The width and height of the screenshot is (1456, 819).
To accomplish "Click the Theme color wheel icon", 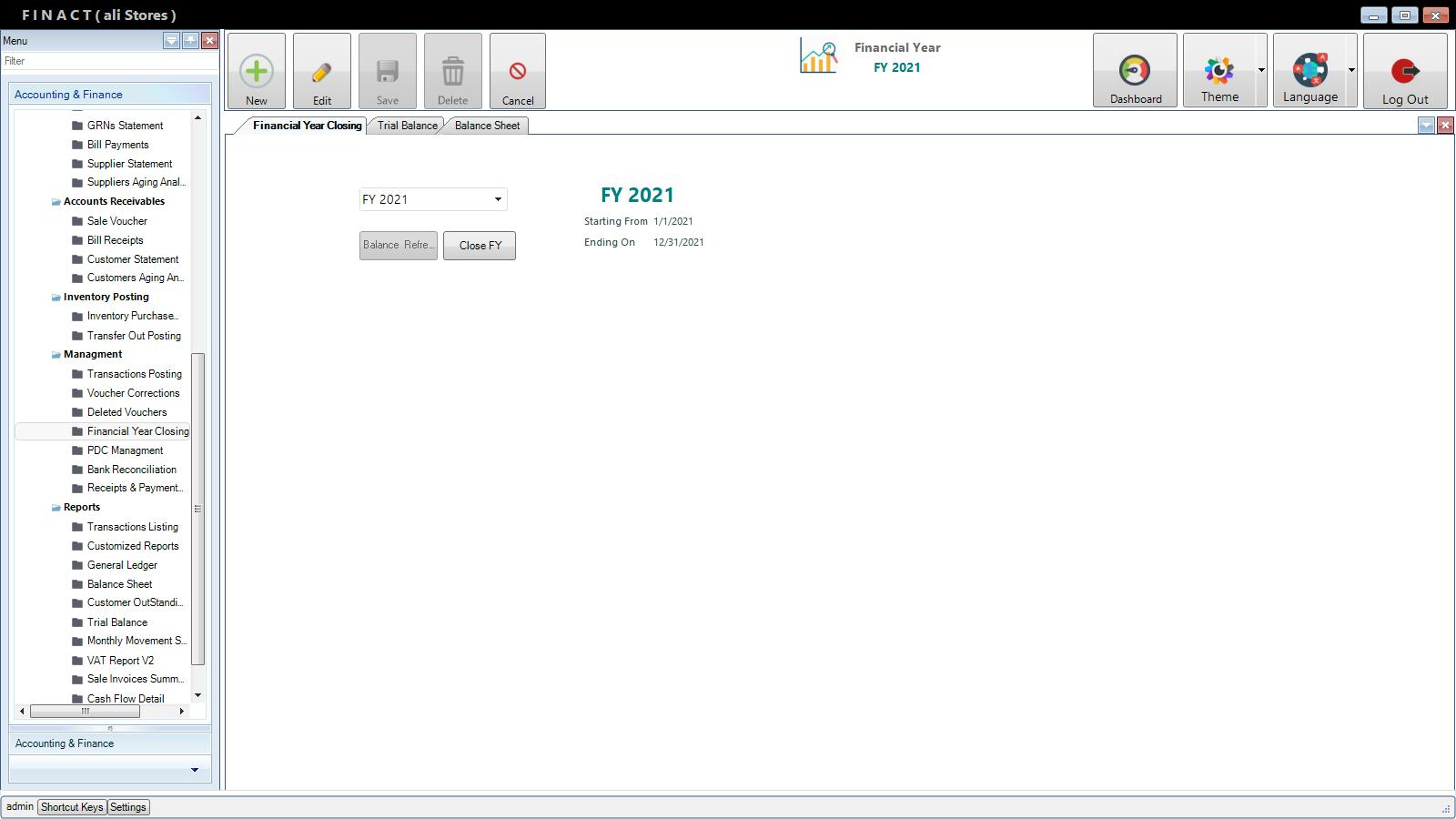I will [1218, 71].
